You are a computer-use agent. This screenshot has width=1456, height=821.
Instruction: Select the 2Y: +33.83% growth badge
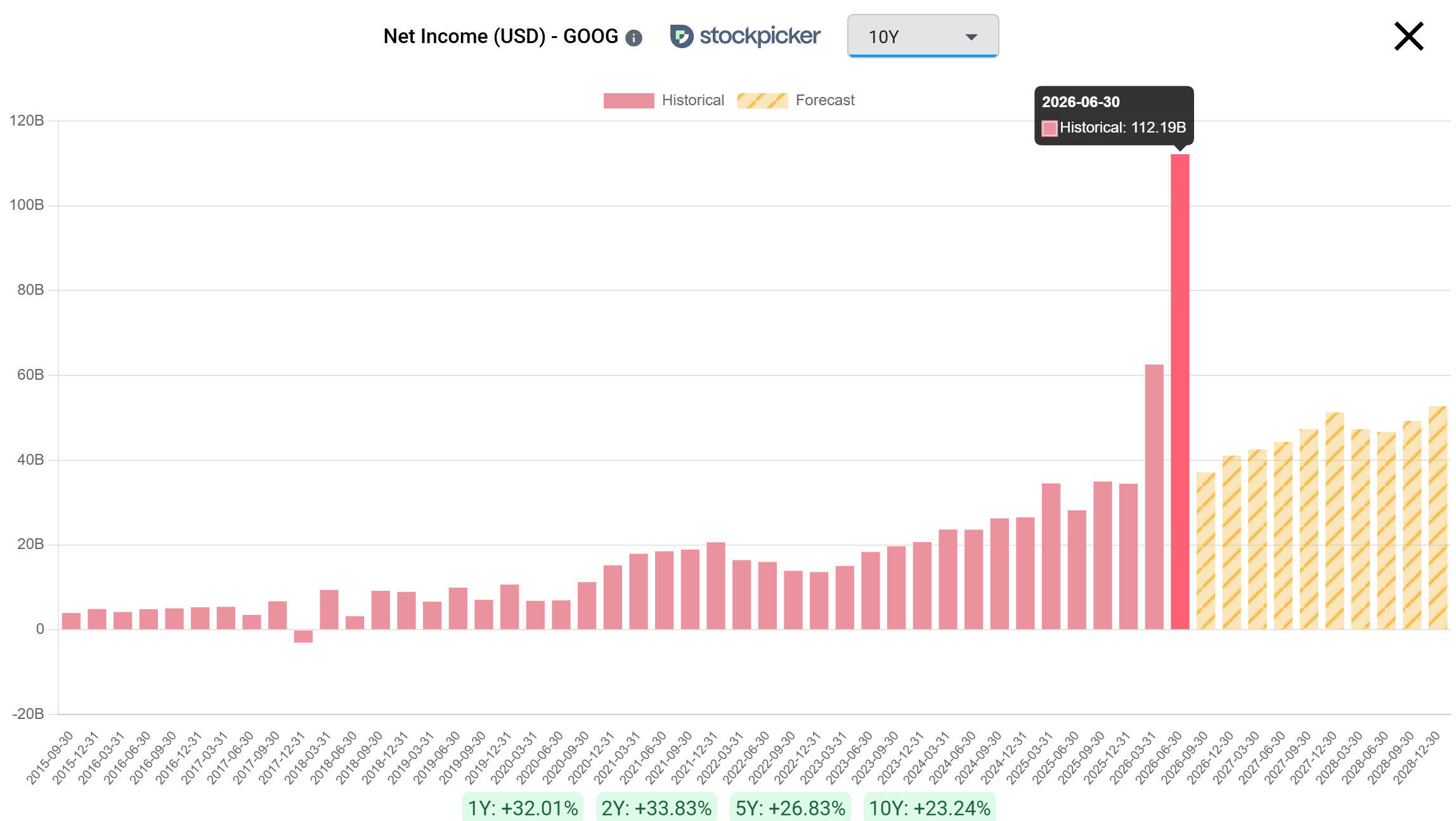[656, 807]
